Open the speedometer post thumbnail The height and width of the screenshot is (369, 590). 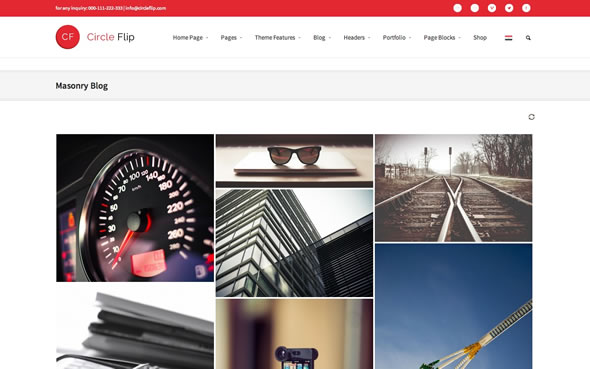(135, 208)
